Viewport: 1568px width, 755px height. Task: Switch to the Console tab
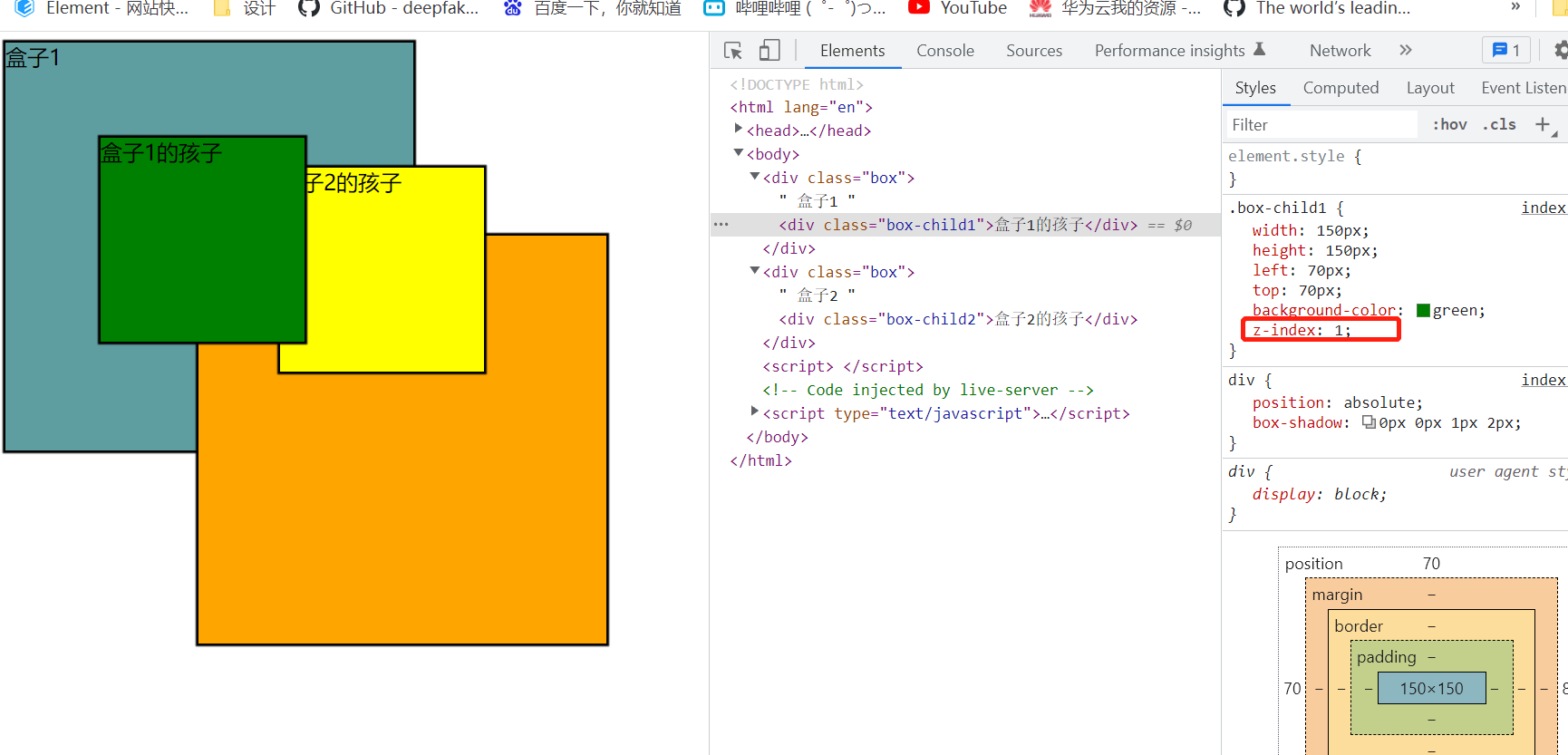point(945,51)
